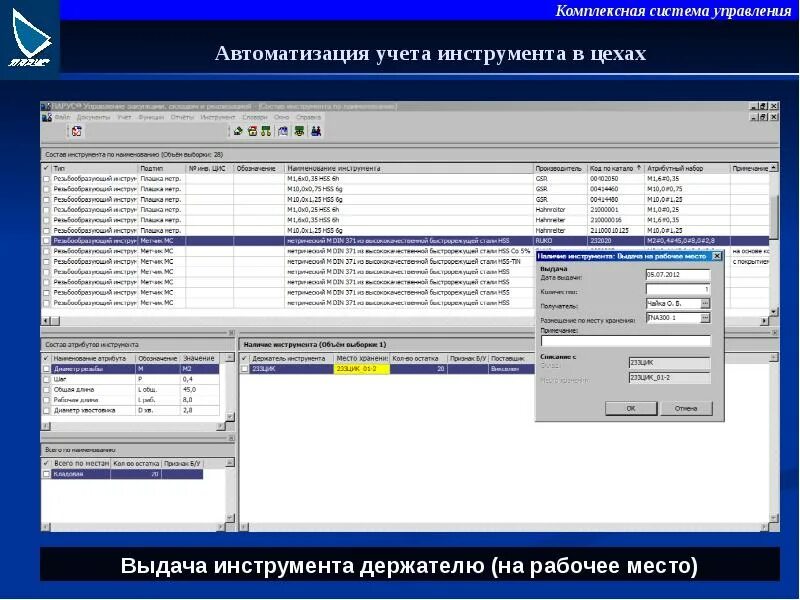Click the blue document-sheet toolbar icon
Viewport: 800px width, 600px height.
(x=283, y=132)
